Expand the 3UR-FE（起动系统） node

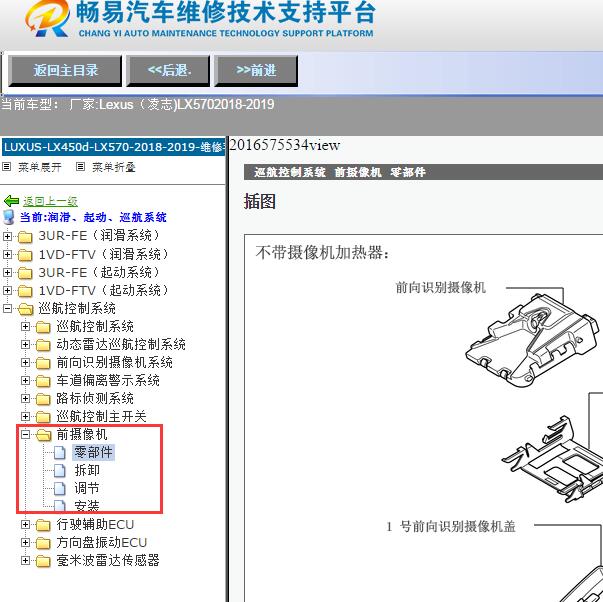point(7,272)
